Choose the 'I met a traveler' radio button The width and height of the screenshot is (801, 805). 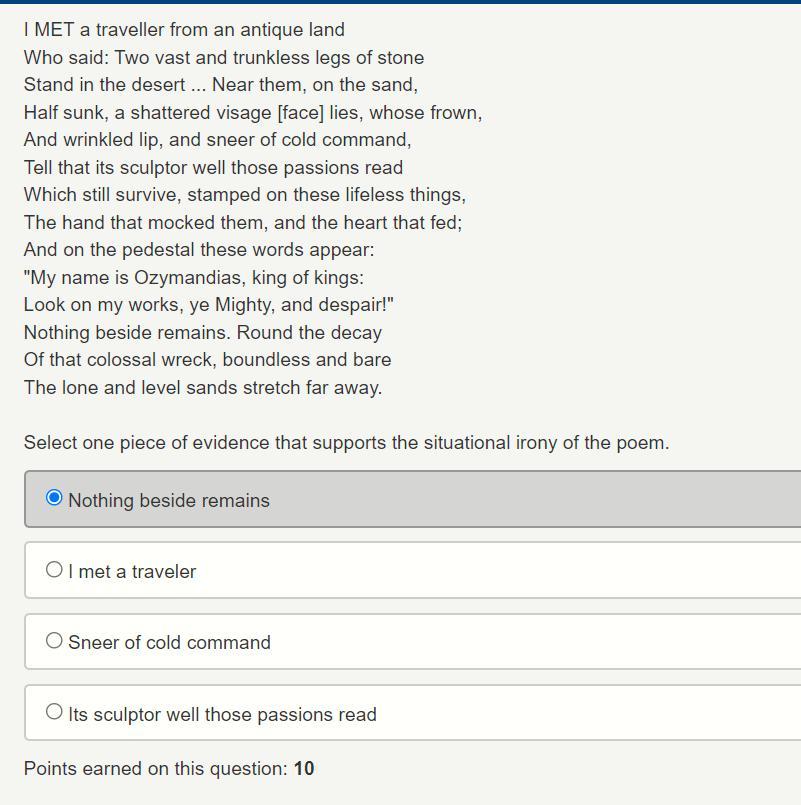[x=54, y=569]
